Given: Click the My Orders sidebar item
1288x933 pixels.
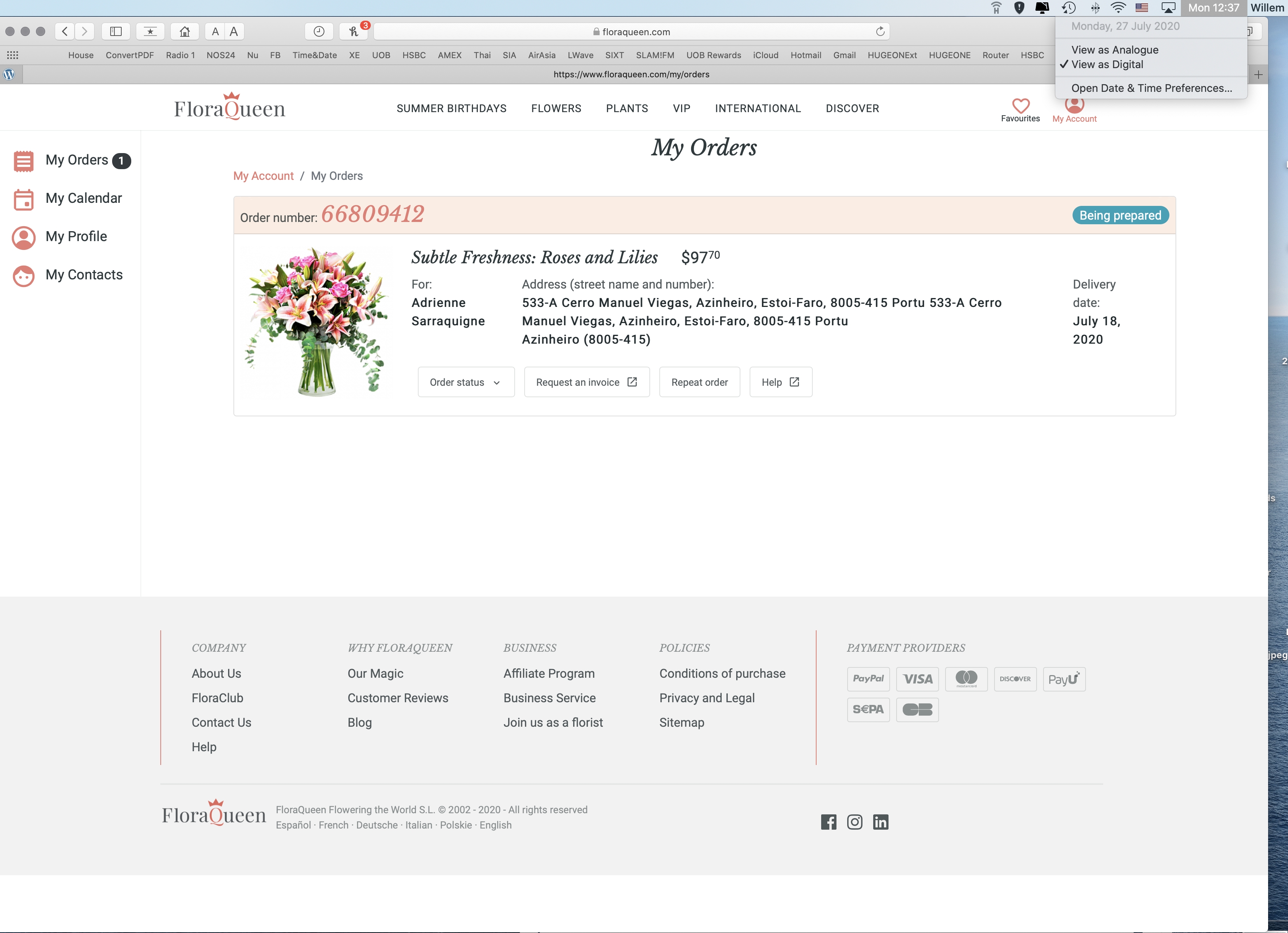Looking at the screenshot, I should (x=77, y=160).
